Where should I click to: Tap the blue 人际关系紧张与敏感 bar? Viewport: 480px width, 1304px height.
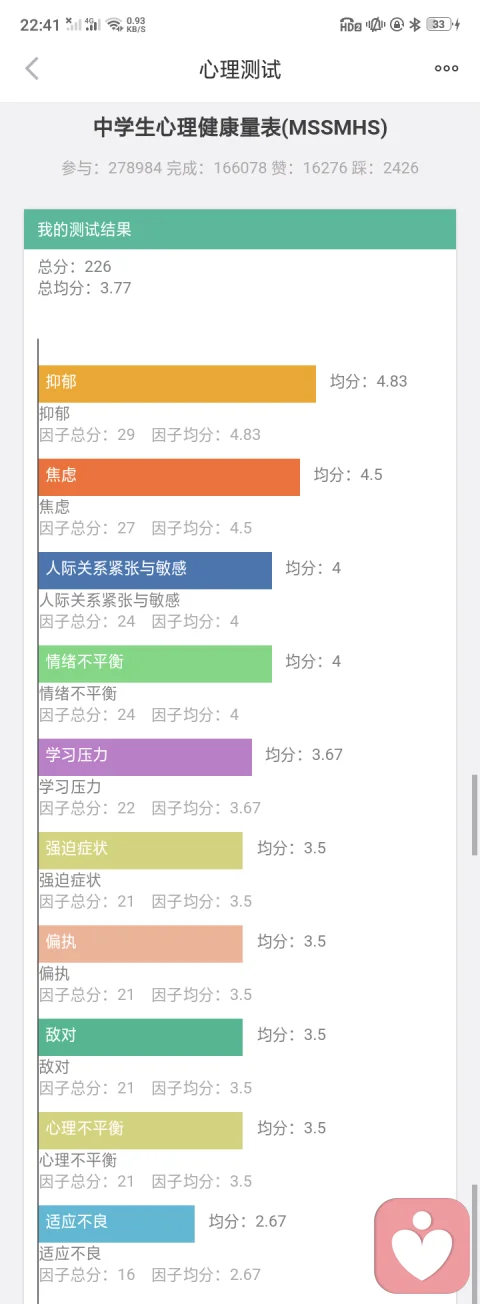point(155,570)
